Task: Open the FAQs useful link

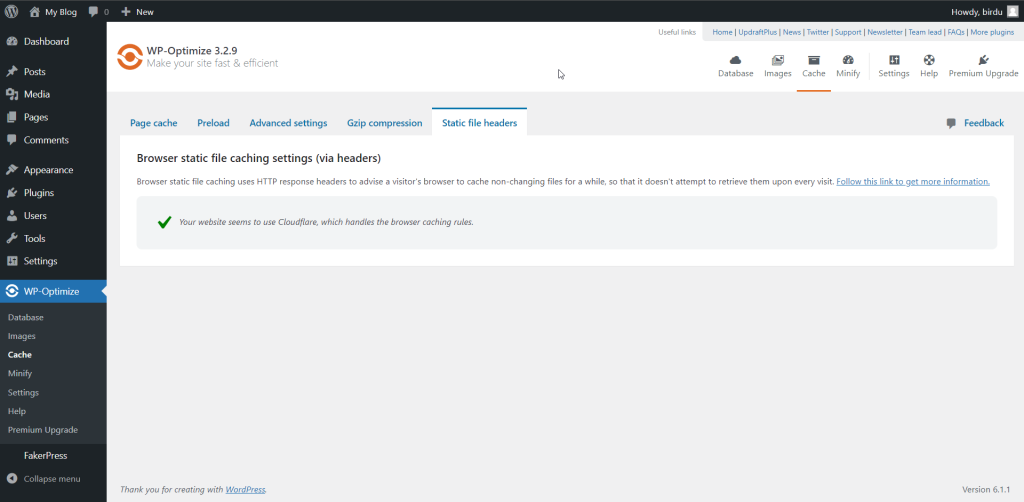Action: 956,32
